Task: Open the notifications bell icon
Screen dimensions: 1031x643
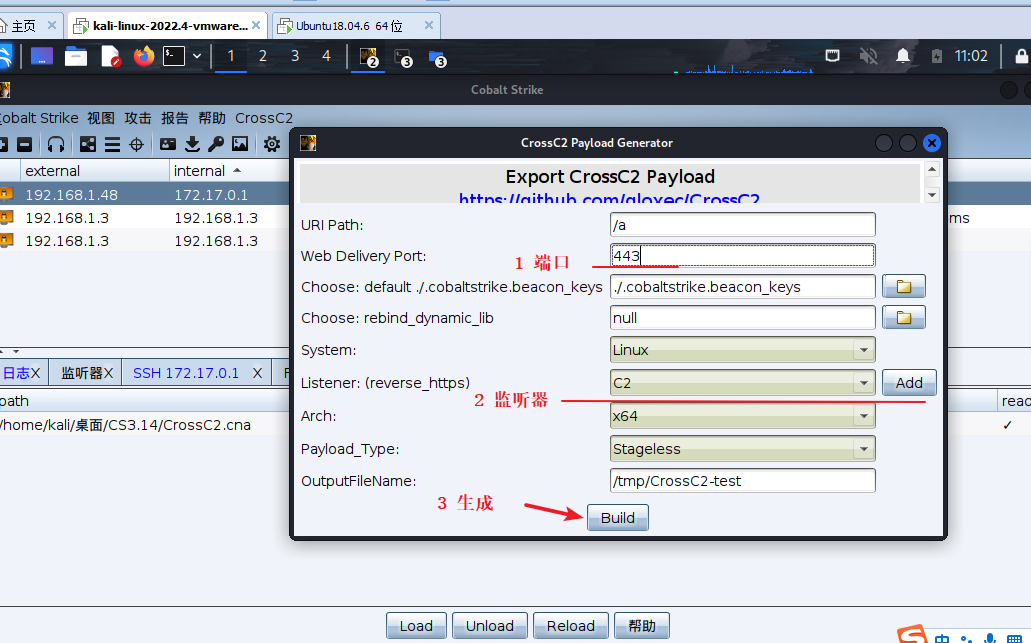Action: point(903,56)
